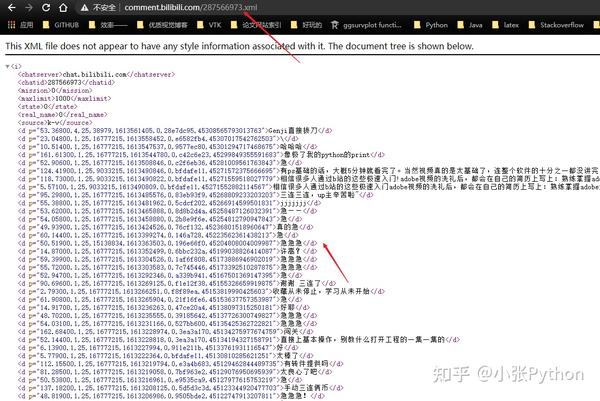Click the comment text '谢谢 三连了'
This screenshot has height=401, width=600.
(300, 283)
